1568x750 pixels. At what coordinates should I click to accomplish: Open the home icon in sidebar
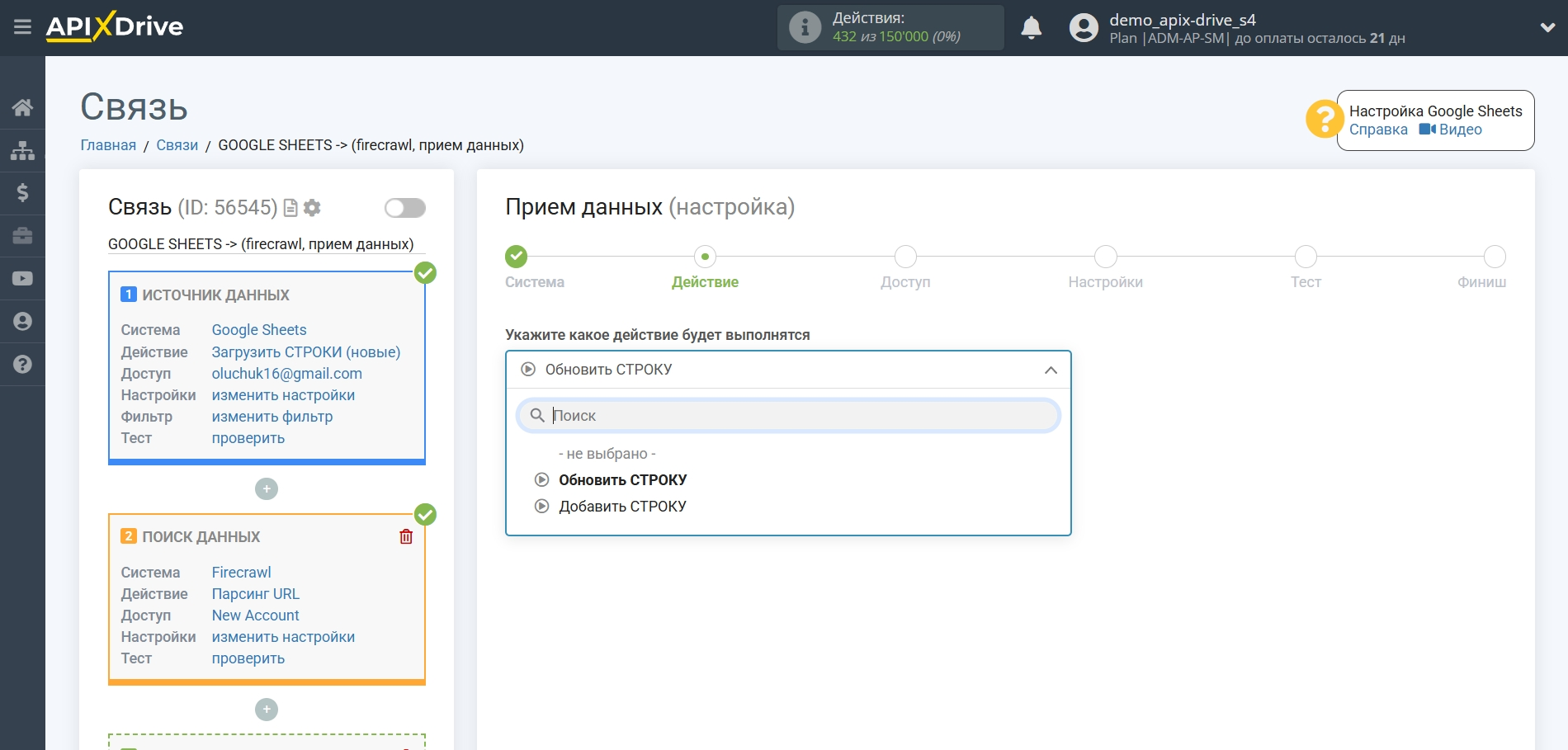coord(22,107)
